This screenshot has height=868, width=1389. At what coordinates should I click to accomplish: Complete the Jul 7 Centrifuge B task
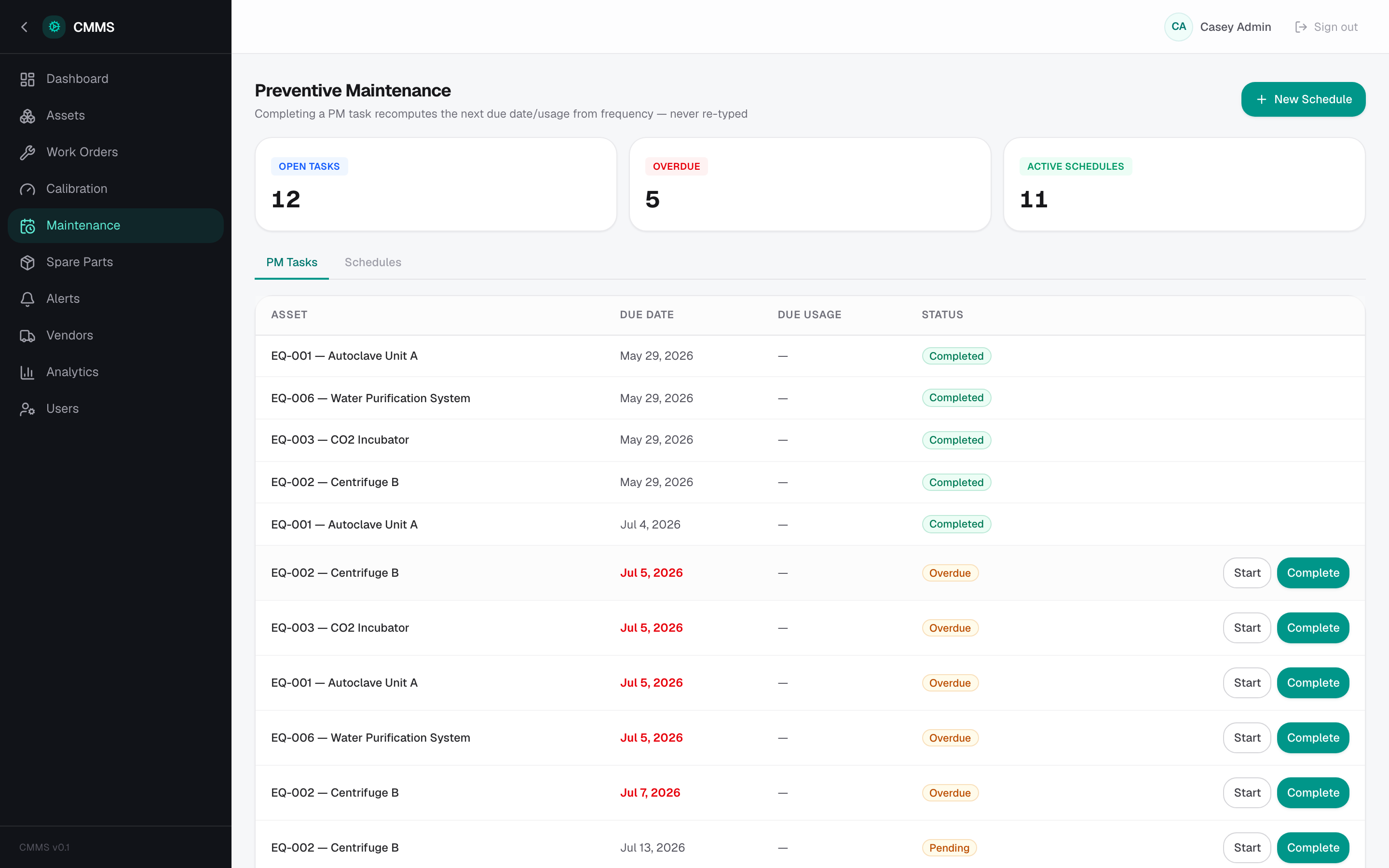click(x=1313, y=793)
